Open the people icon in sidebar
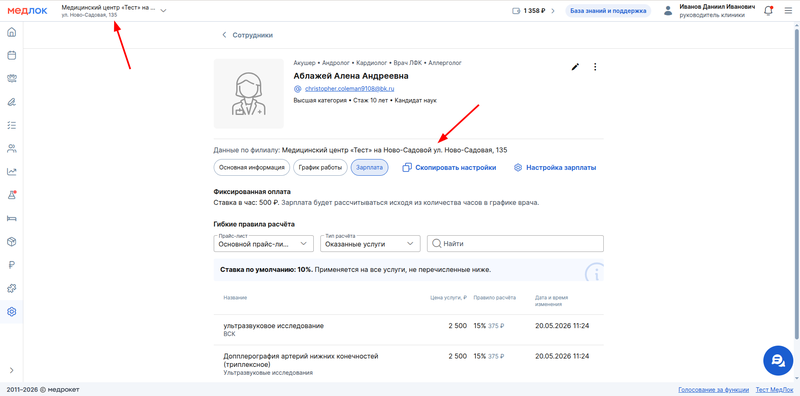The height and width of the screenshot is (396, 800). [x=11, y=148]
